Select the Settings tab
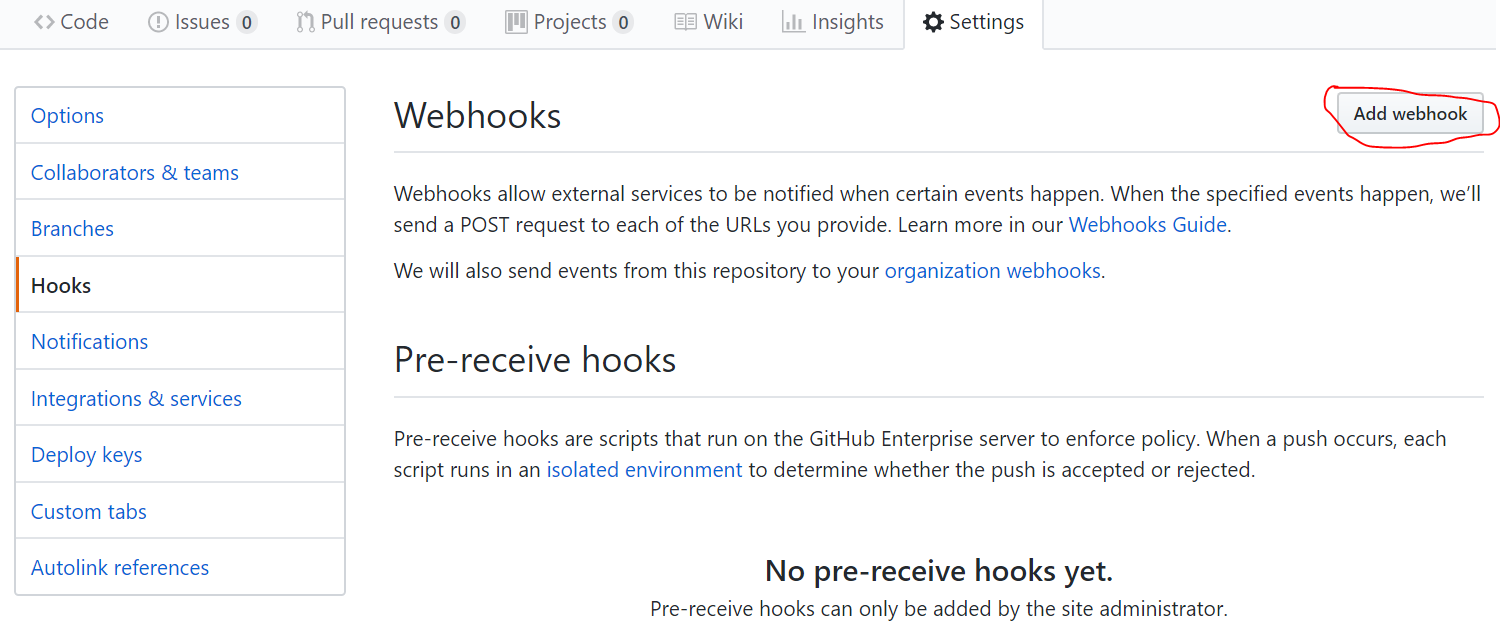This screenshot has width=1500, height=641. pos(973,22)
